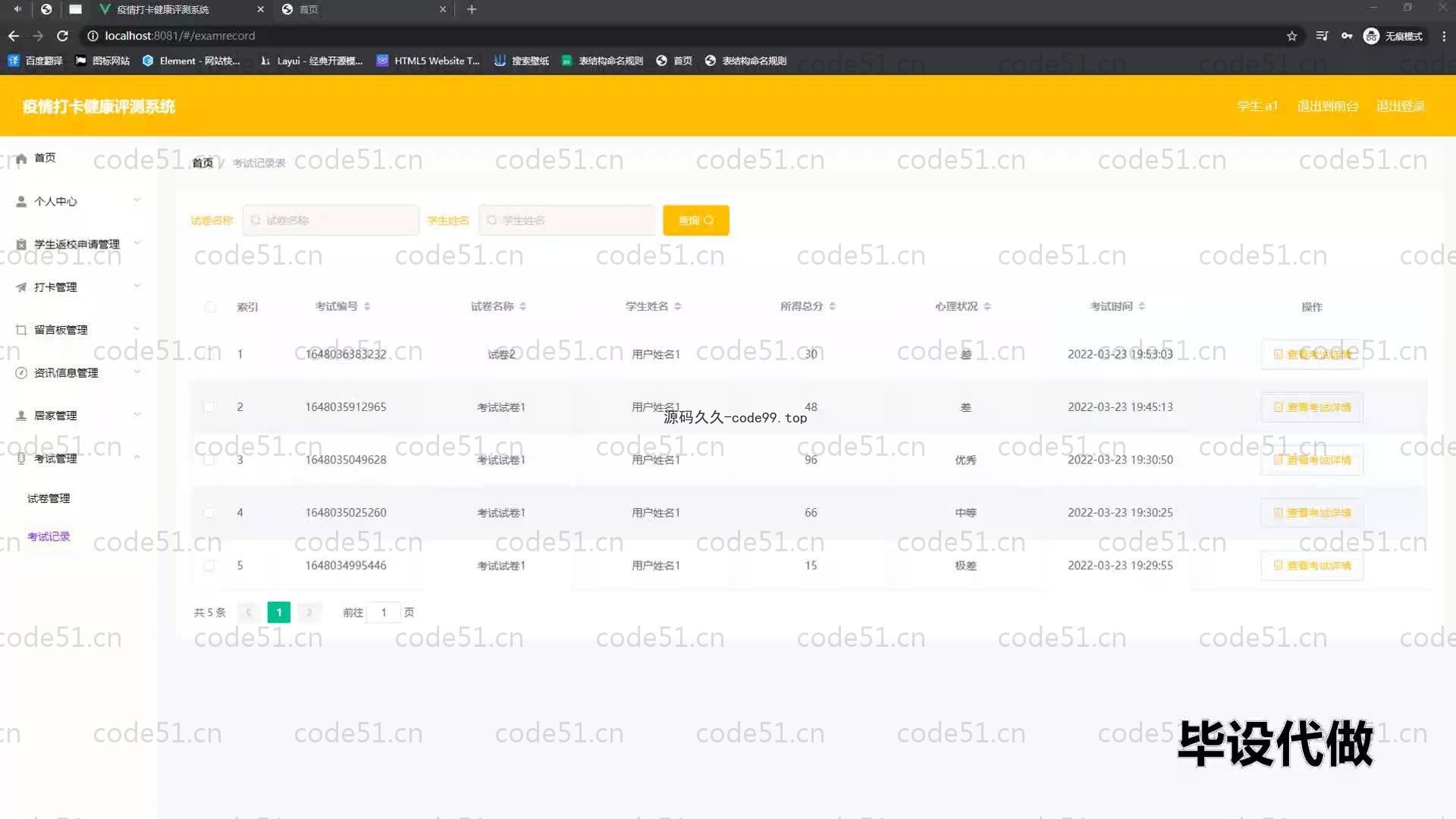Reload the page with the refresh icon
1456x819 pixels.
click(x=63, y=36)
